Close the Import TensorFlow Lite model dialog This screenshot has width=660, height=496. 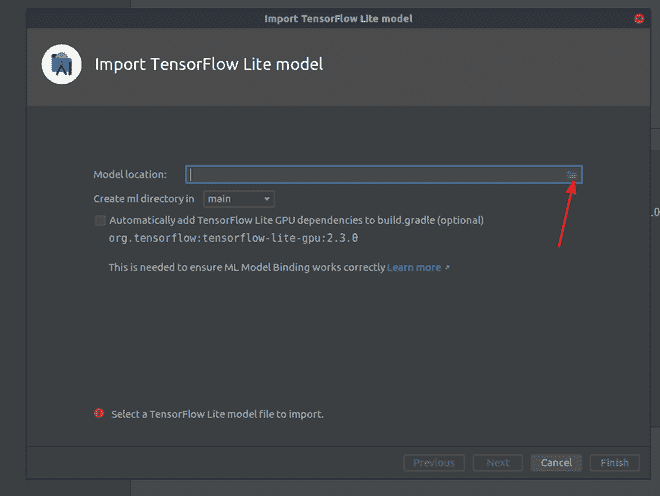(639, 18)
